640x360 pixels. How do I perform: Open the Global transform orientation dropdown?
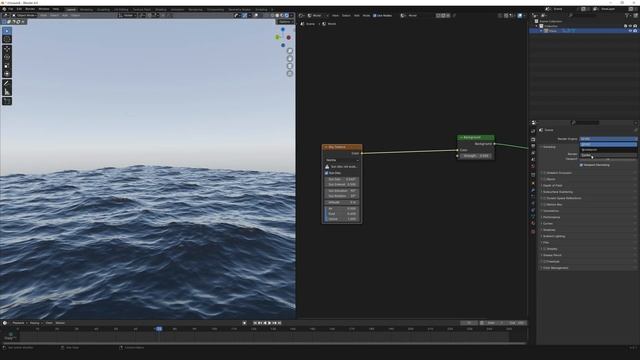[x=127, y=16]
